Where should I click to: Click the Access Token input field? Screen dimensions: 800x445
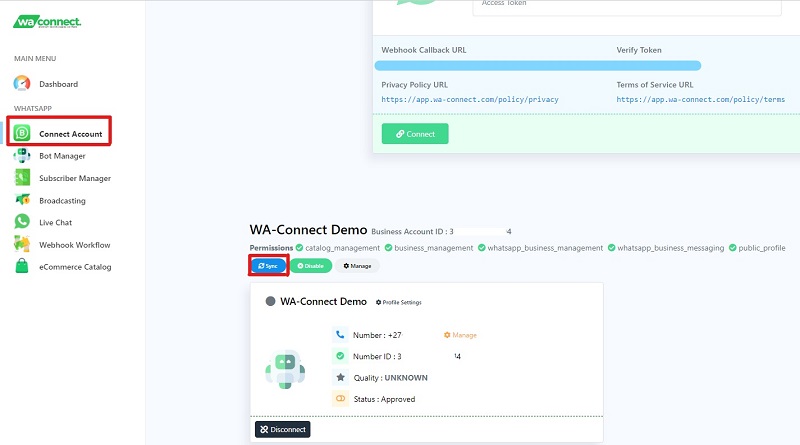click(x=627, y=7)
